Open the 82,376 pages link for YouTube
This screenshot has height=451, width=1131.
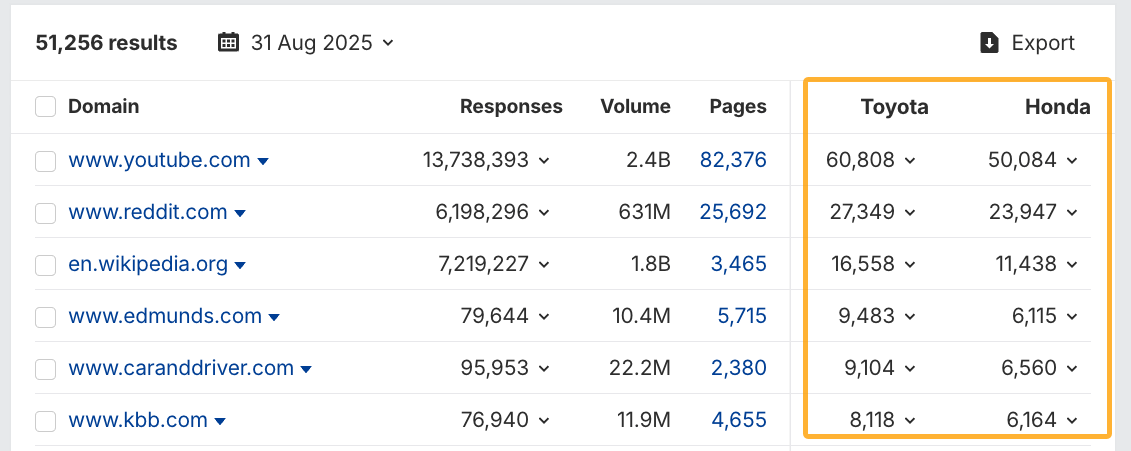(733, 160)
